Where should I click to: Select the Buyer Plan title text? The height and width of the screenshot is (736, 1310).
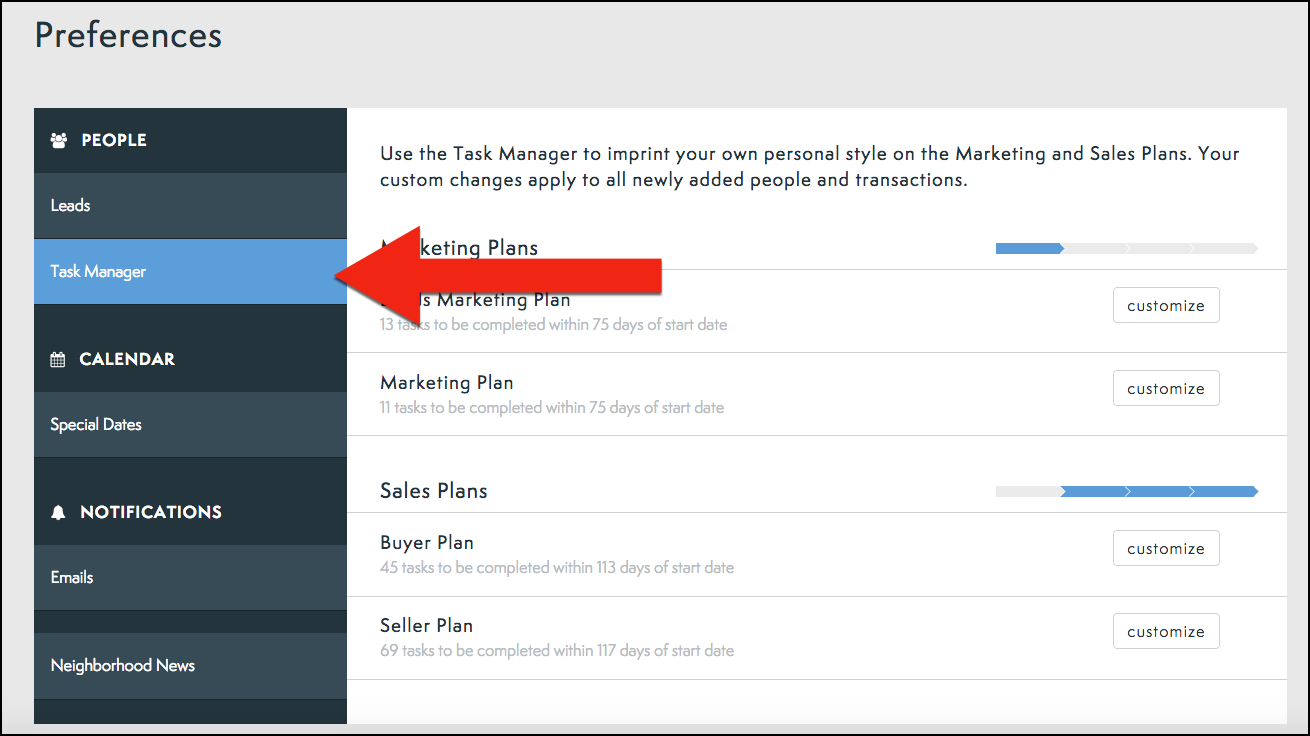tap(427, 542)
